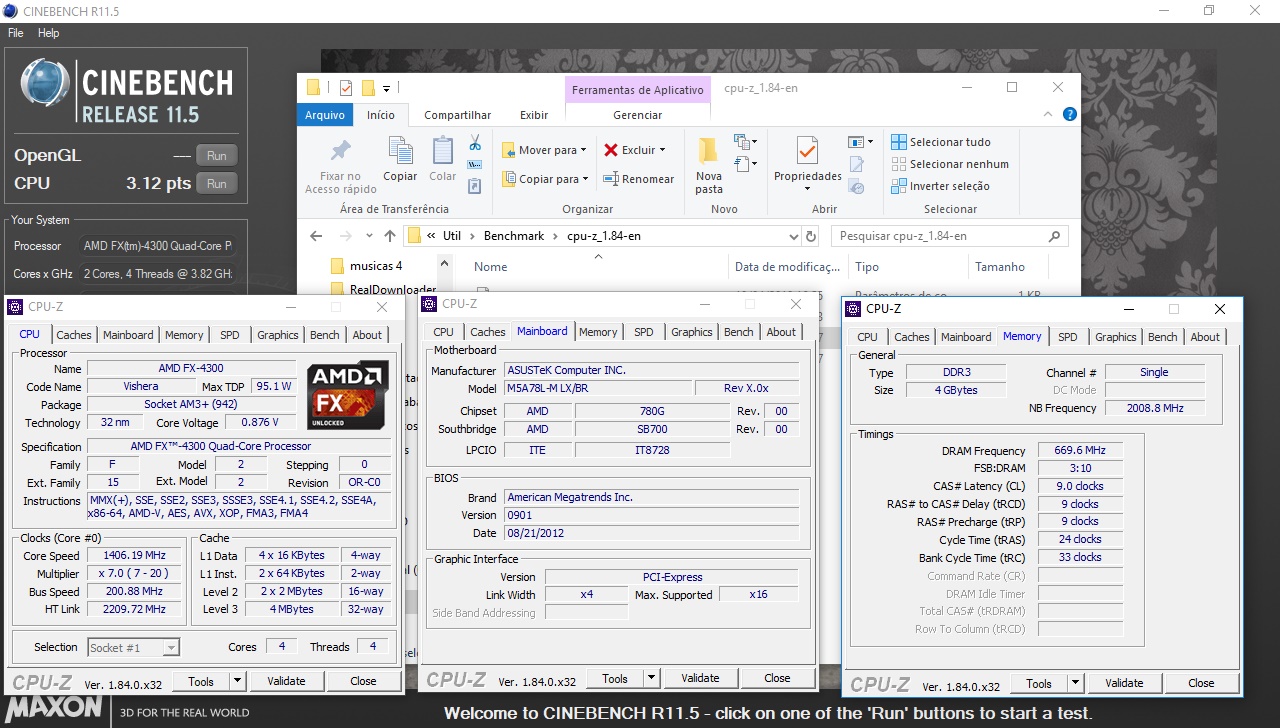
Task: Click the Benchmark breadcrumb in address bar
Action: 514,236
